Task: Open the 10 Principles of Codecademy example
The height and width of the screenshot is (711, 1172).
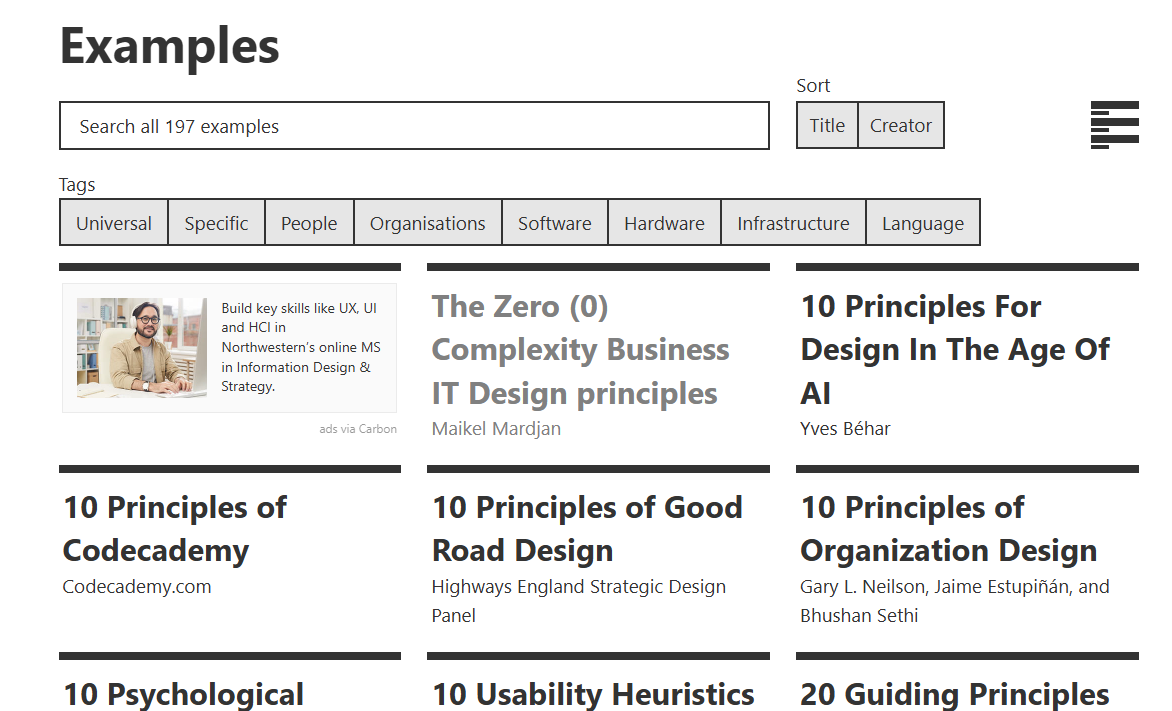Action: pyautogui.click(x=175, y=529)
